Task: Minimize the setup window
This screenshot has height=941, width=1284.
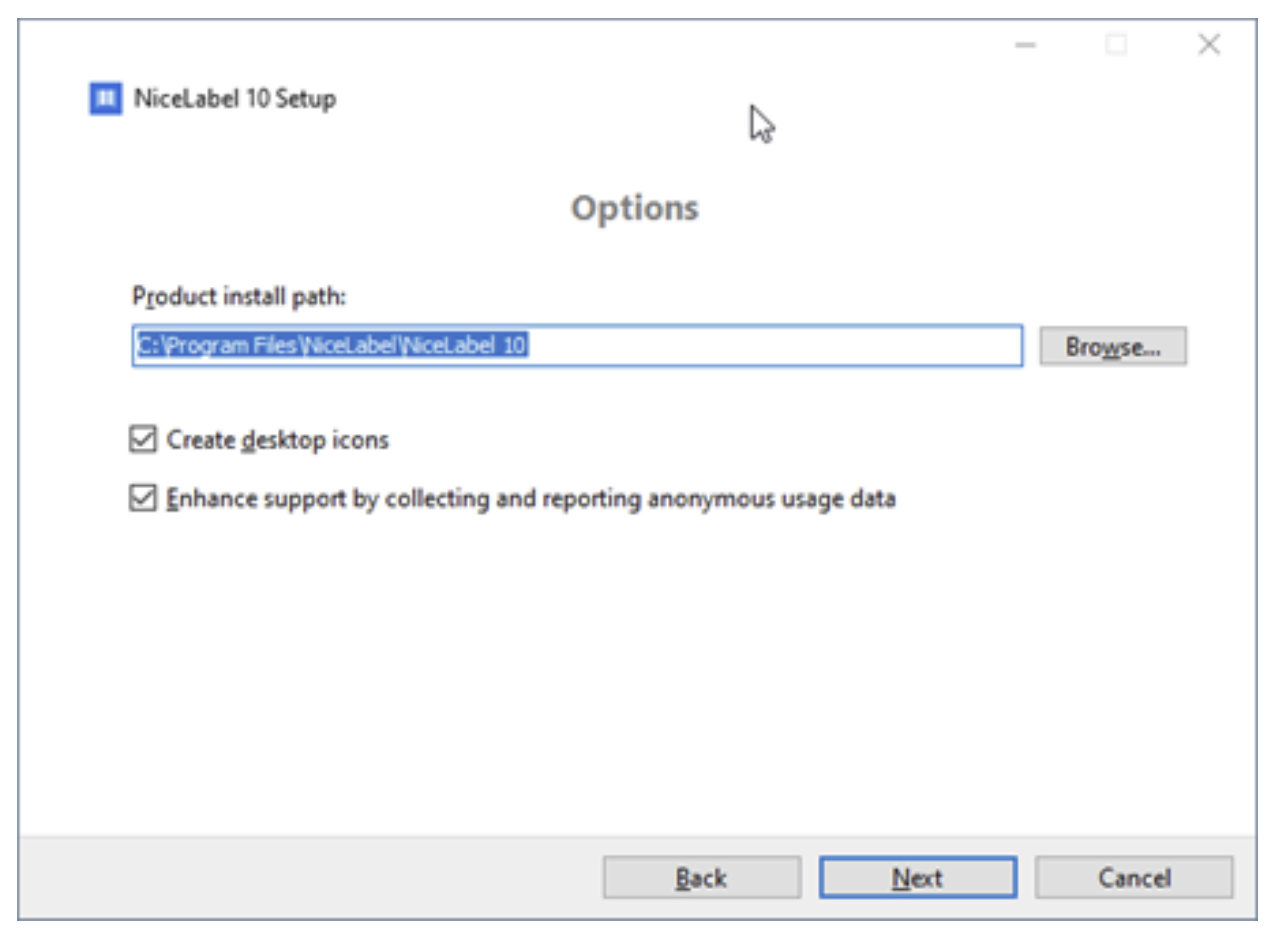Action: pos(1026,45)
